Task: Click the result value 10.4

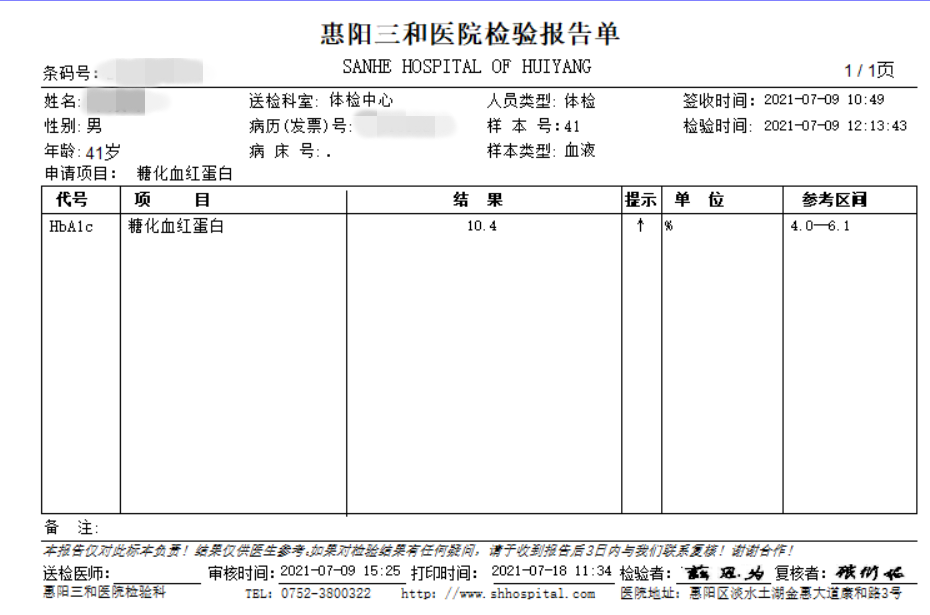Action: [x=482, y=226]
